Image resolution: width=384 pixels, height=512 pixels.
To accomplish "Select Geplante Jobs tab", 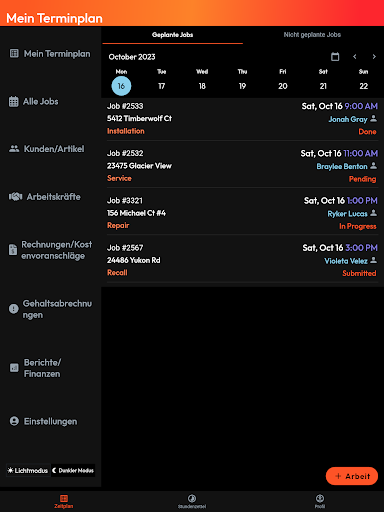I will tap(172, 35).
